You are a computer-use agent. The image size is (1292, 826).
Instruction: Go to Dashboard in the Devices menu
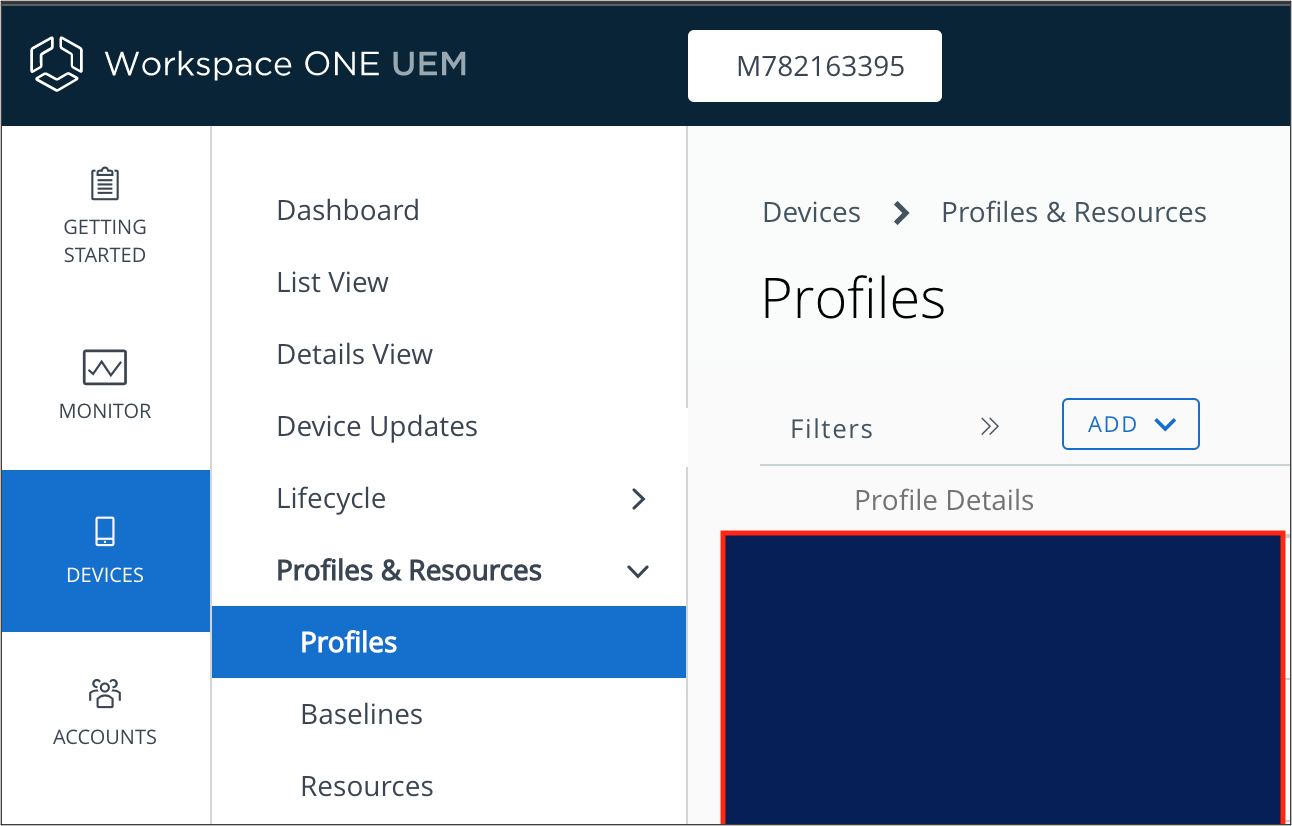coord(348,211)
